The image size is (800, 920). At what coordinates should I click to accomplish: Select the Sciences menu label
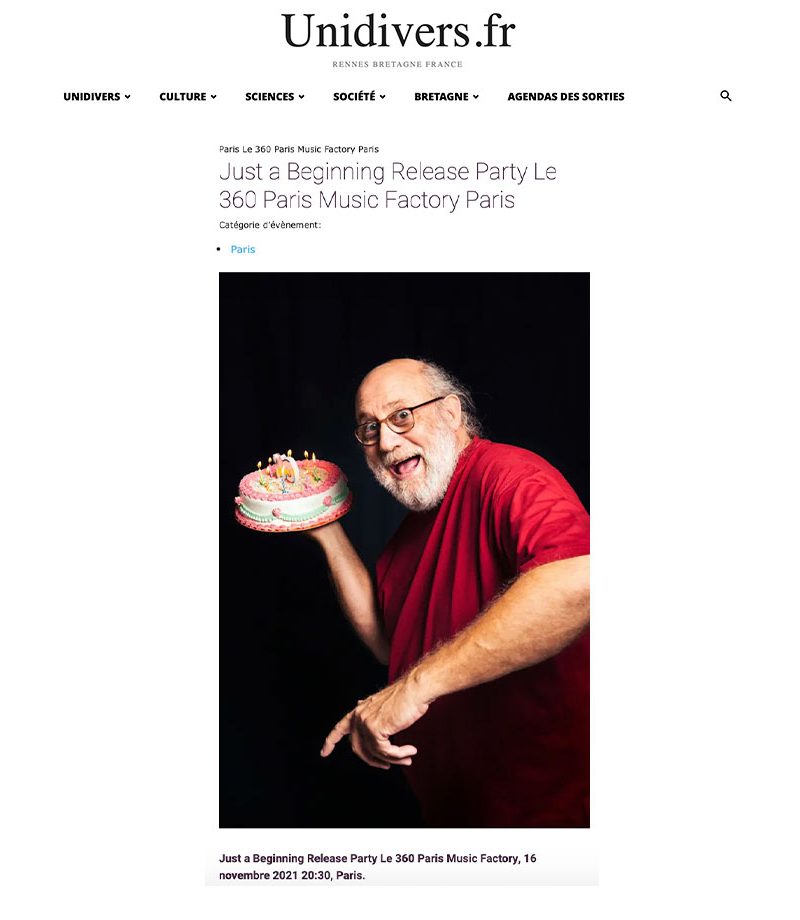(x=269, y=97)
